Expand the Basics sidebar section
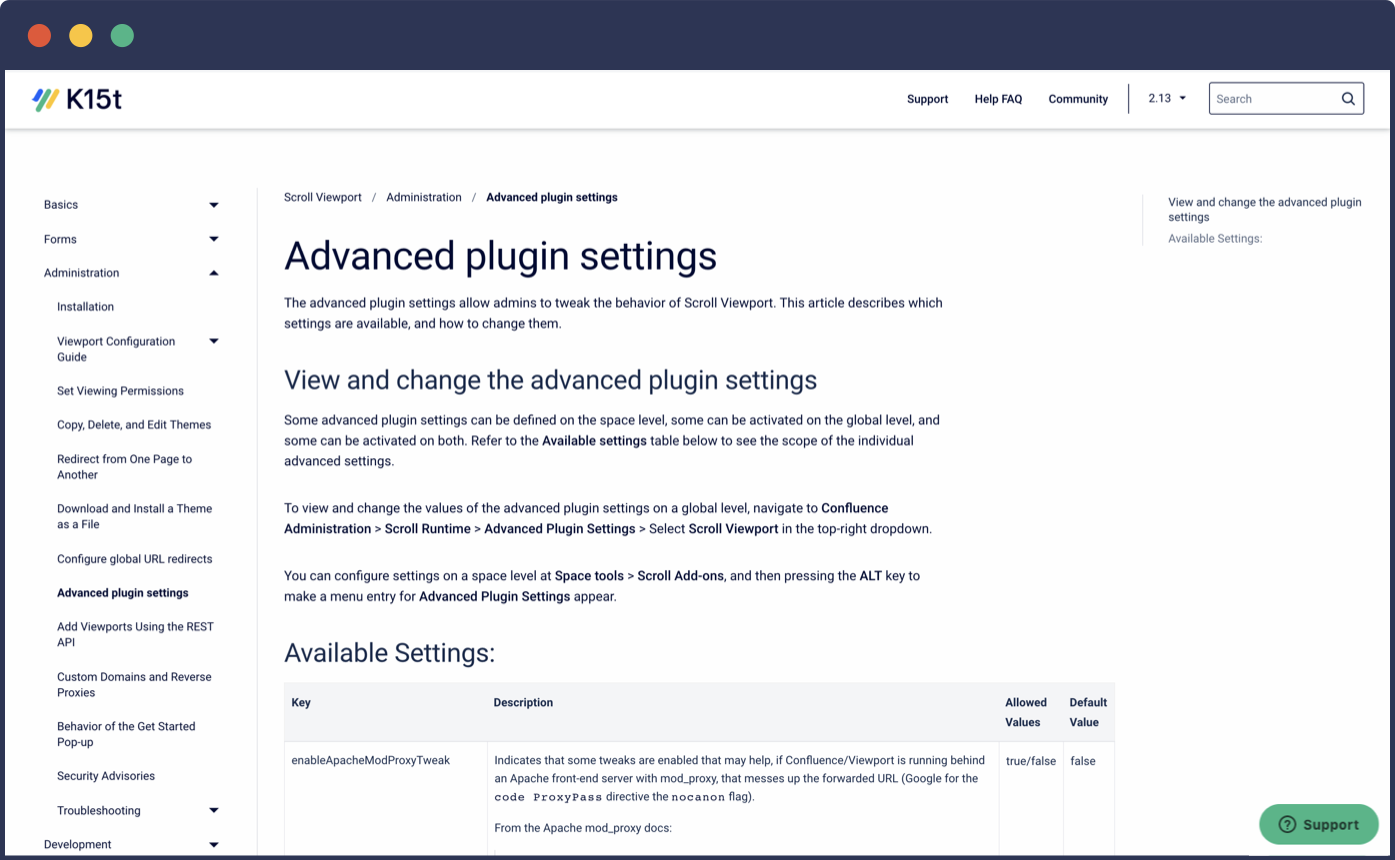 click(x=214, y=205)
